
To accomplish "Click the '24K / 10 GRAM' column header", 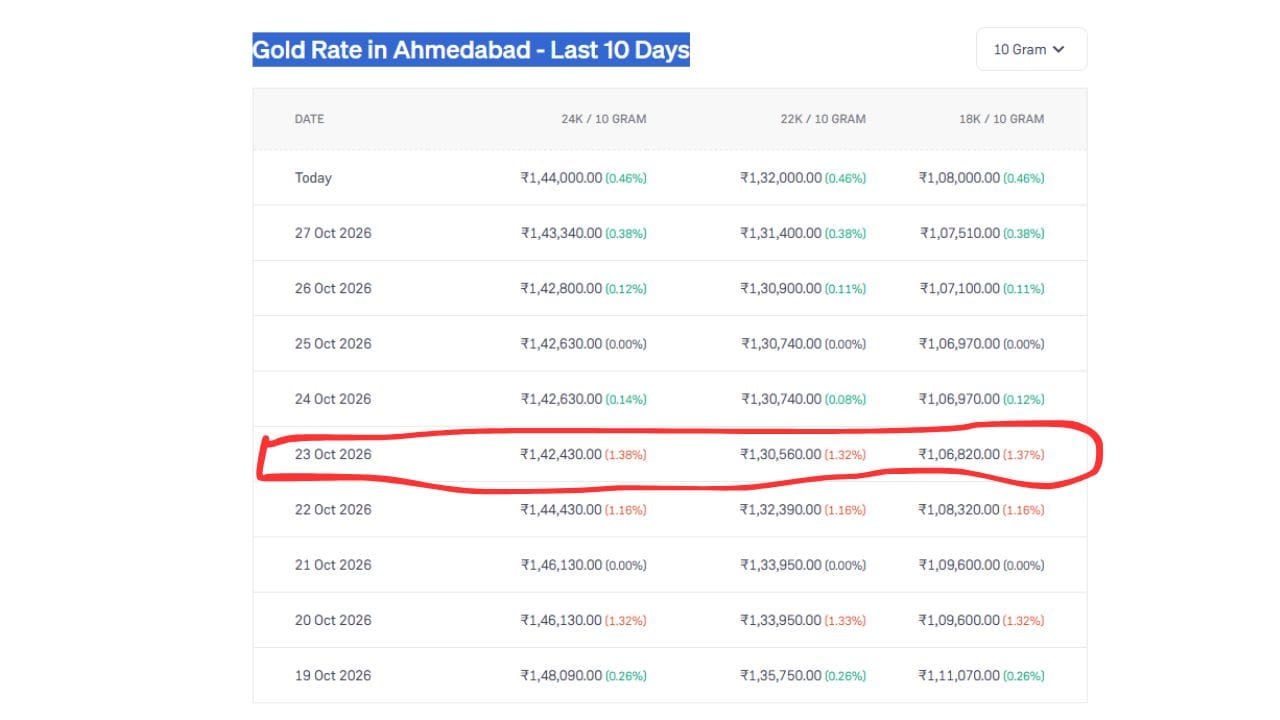I will (604, 119).
